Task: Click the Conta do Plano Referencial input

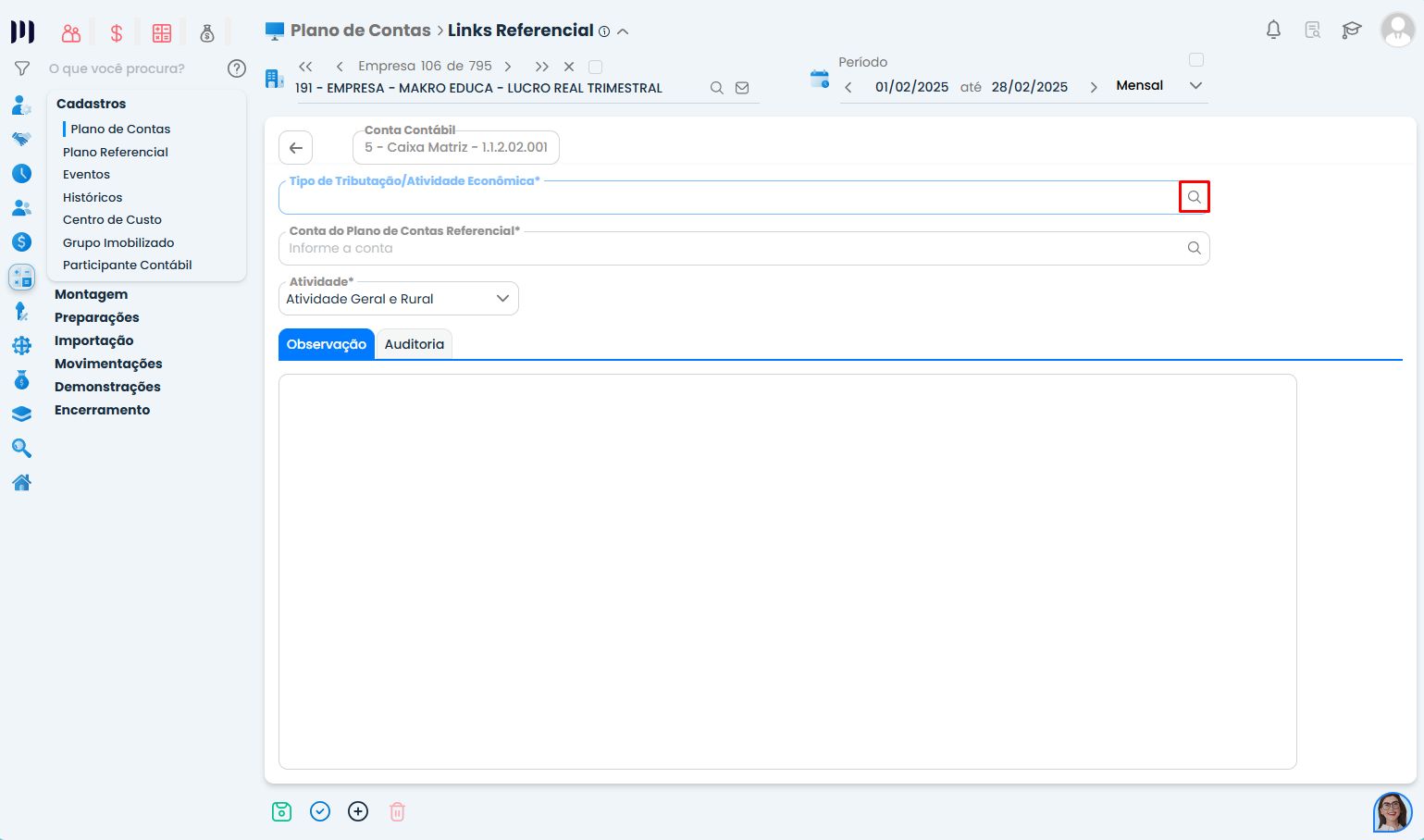Action: pyautogui.click(x=731, y=248)
